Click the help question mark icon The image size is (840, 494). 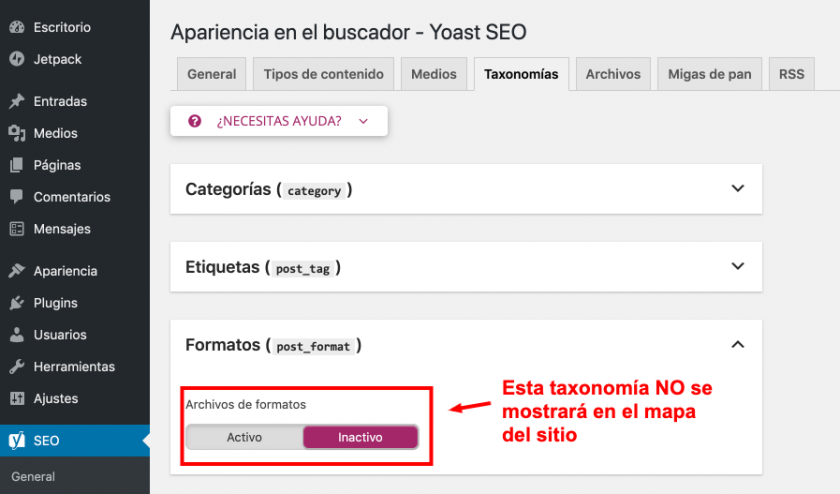[194, 121]
